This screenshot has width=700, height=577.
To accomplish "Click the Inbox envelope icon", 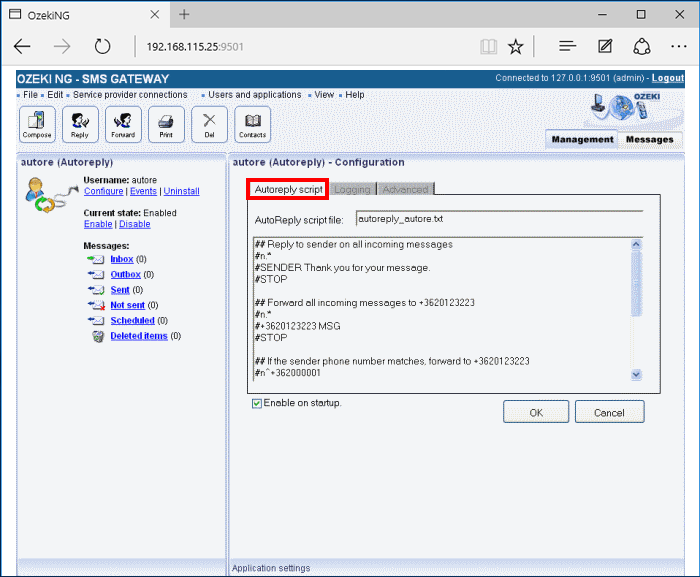I will pos(96,259).
